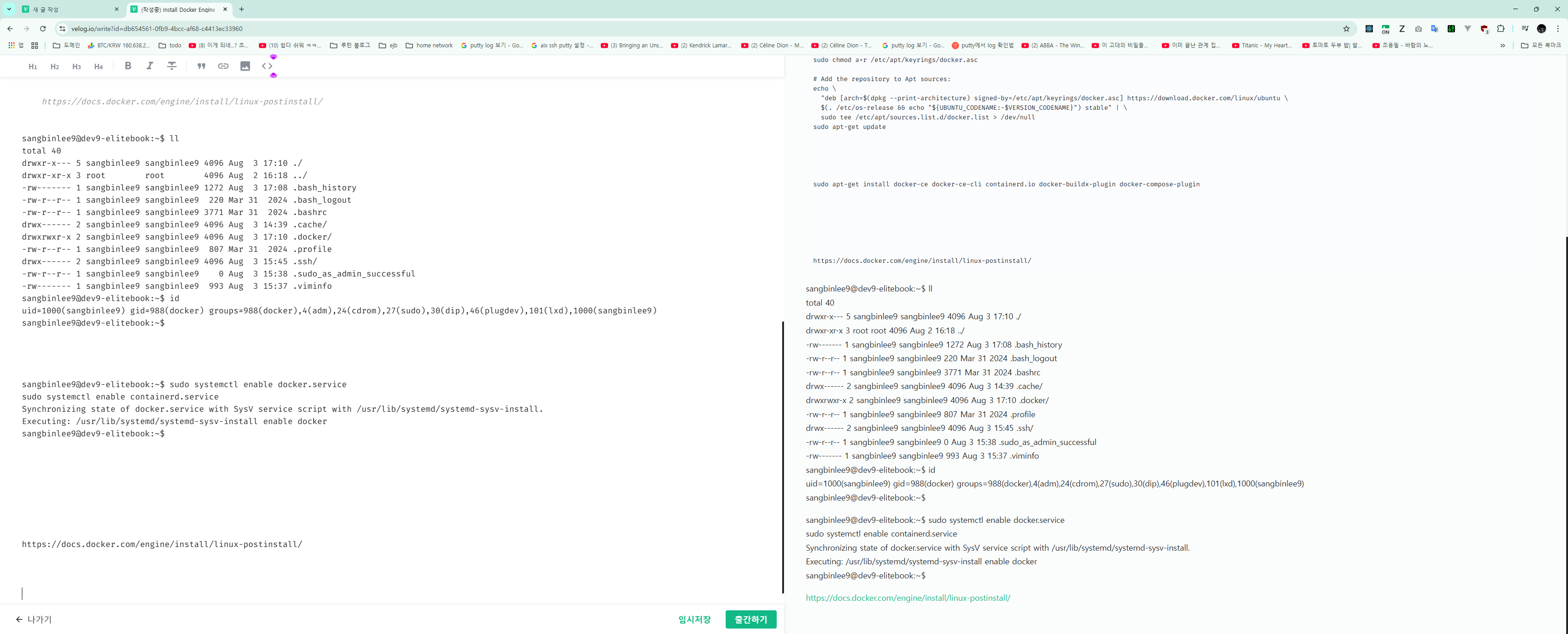Expand hidden bookmarks with the chevron
The width and height of the screenshot is (1568, 634).
click(1503, 45)
